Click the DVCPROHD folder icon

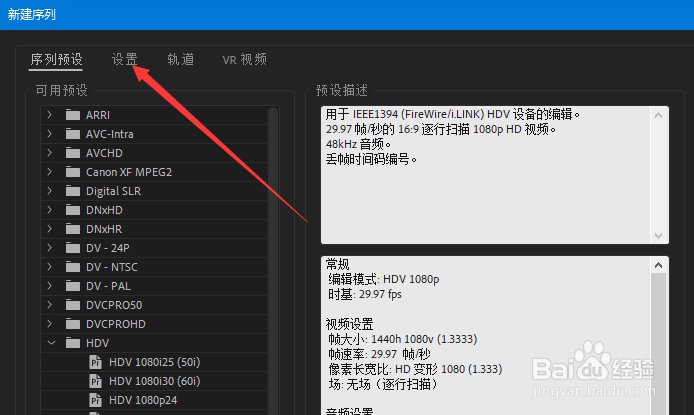click(73, 324)
